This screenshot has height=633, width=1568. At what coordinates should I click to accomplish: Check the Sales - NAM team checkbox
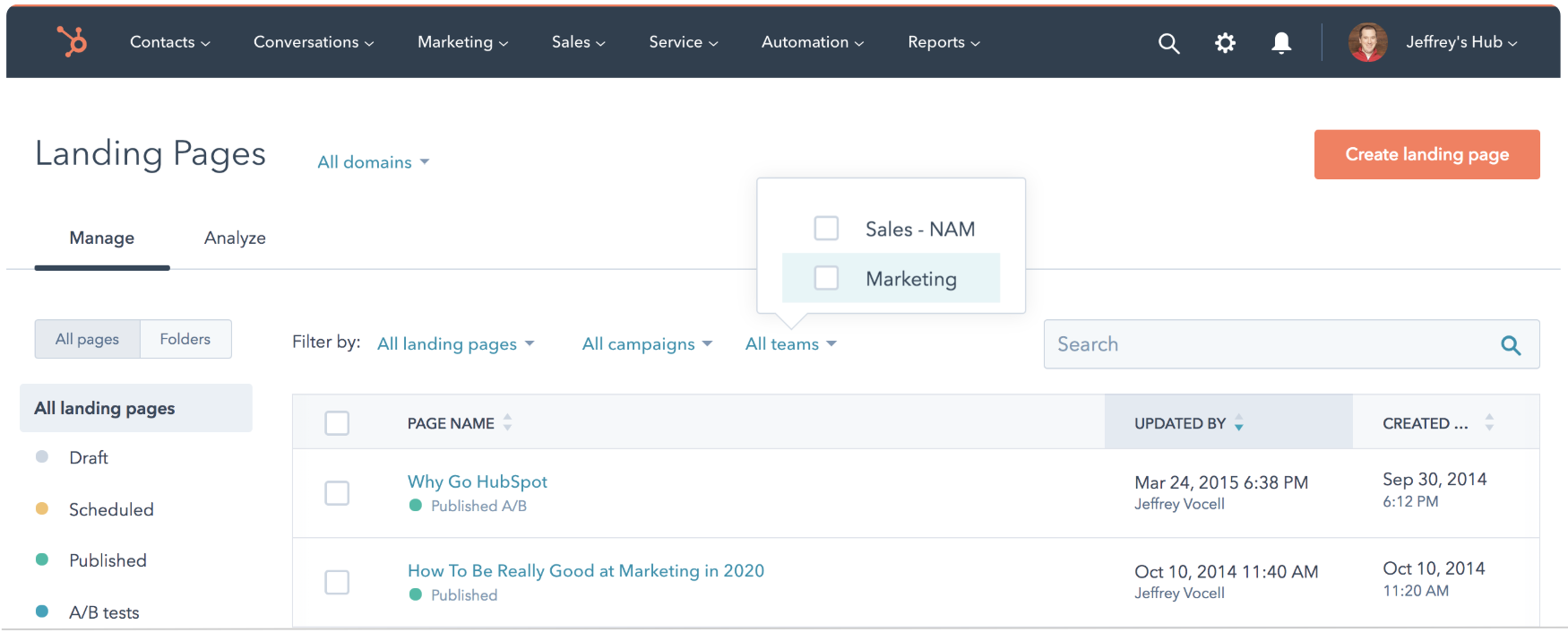(826, 229)
